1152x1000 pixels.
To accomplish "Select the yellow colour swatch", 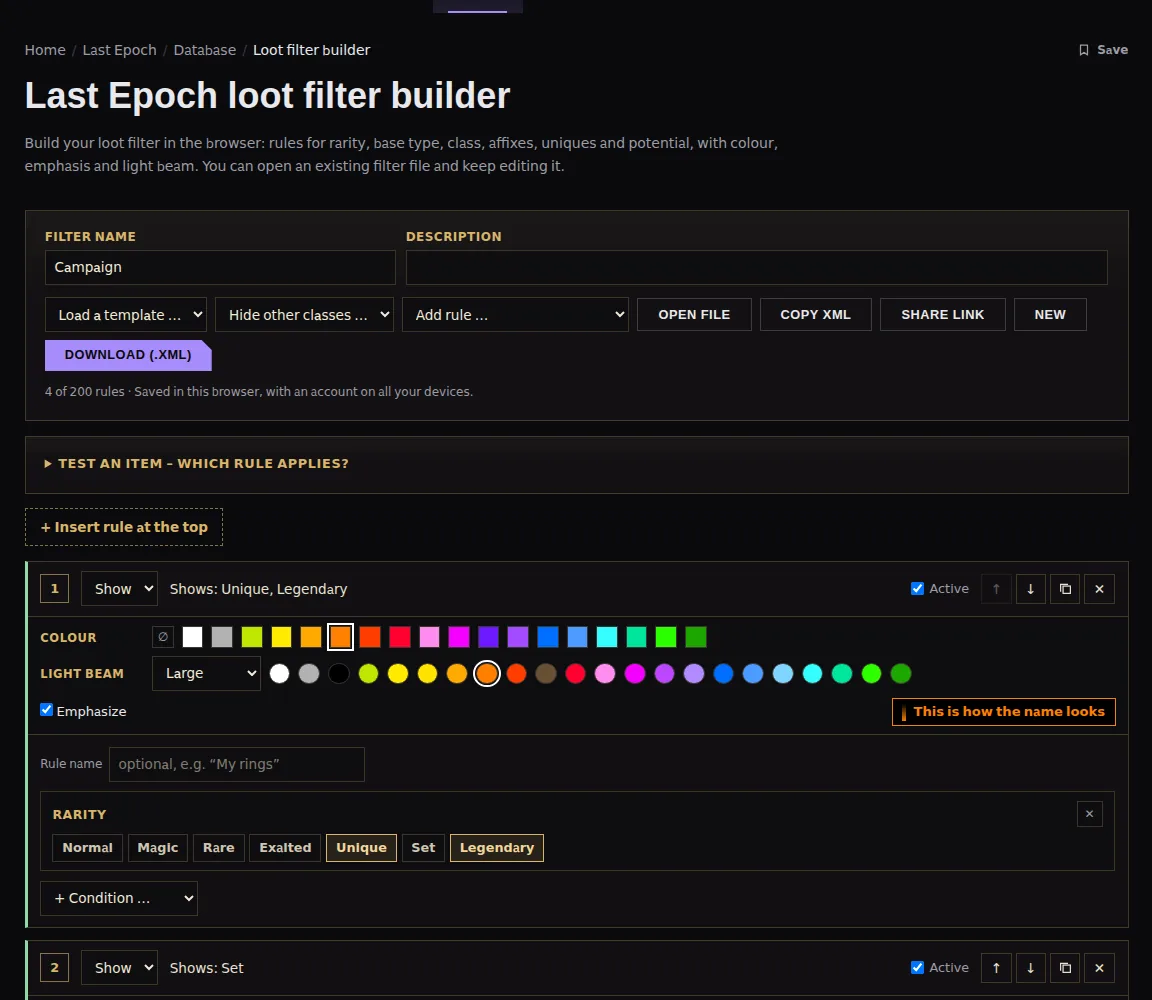I will point(281,636).
